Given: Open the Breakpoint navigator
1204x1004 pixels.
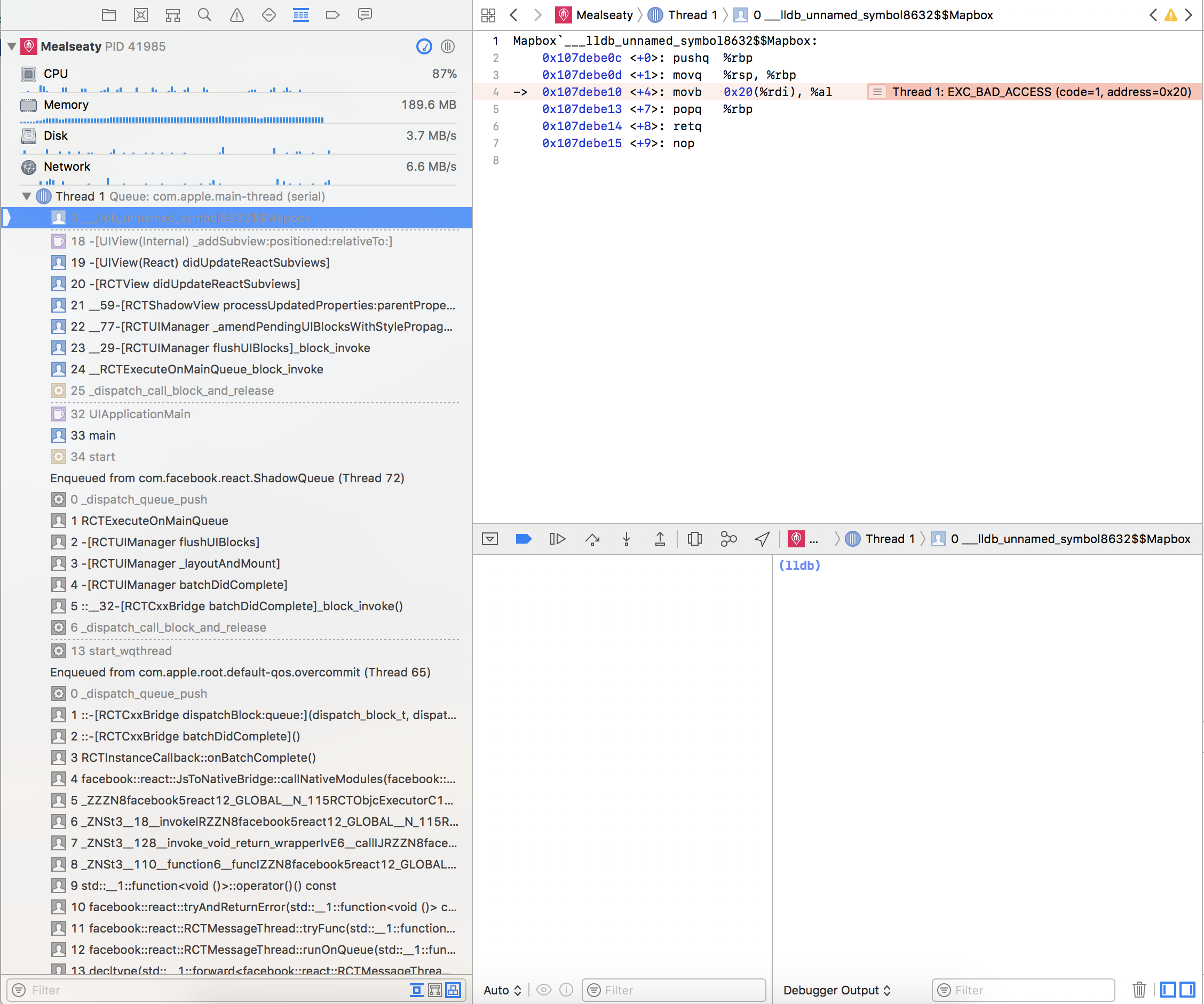Looking at the screenshot, I should point(333,15).
